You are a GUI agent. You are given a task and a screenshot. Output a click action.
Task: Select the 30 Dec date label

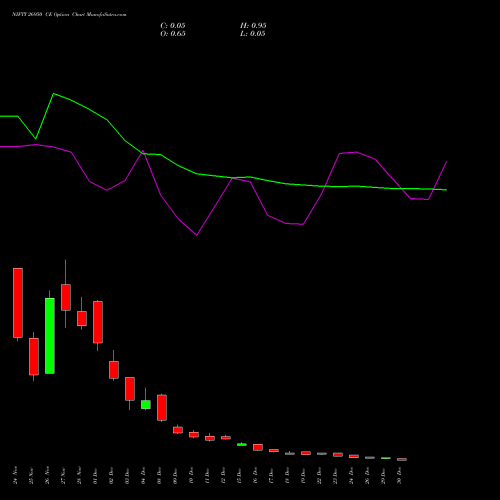[x=399, y=475]
